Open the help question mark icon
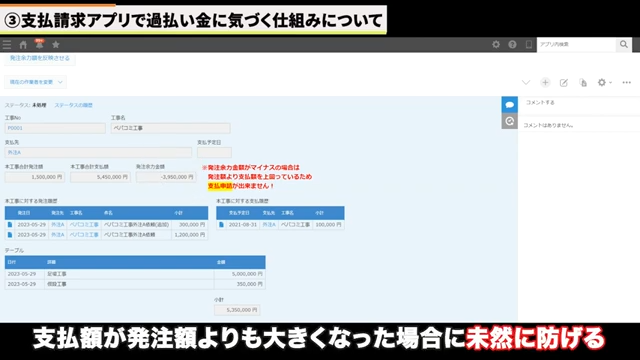Viewport: 640px width, 360px height. 512,44
